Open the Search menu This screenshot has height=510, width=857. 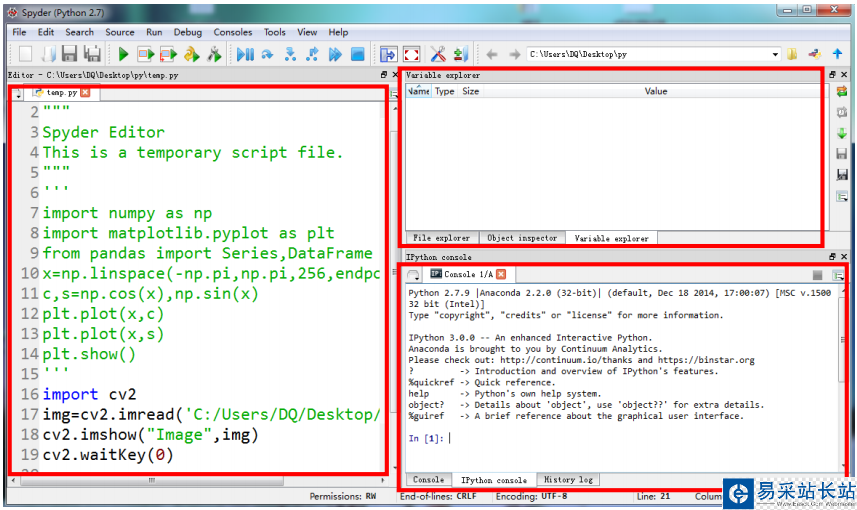point(79,32)
